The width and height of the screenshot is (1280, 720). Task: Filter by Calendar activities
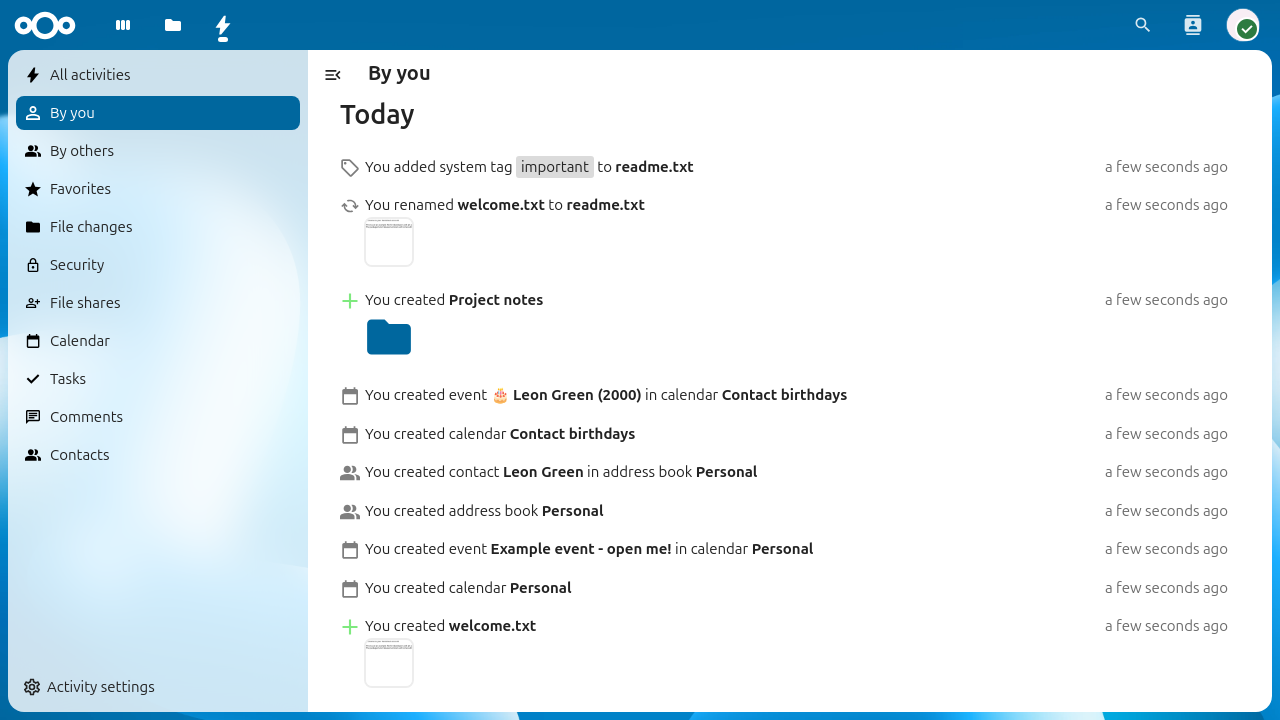pyautogui.click(x=80, y=341)
